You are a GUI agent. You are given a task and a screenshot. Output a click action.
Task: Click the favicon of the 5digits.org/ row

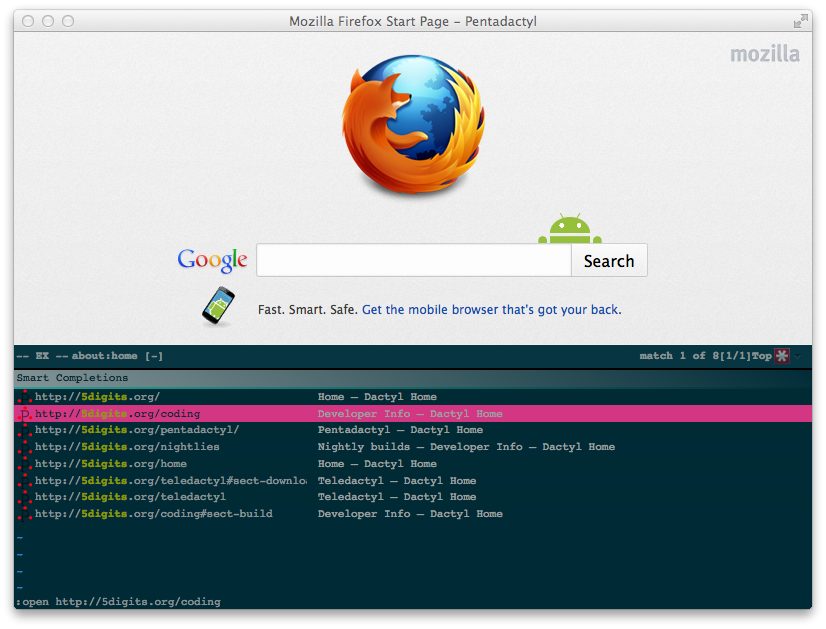(x=25, y=397)
